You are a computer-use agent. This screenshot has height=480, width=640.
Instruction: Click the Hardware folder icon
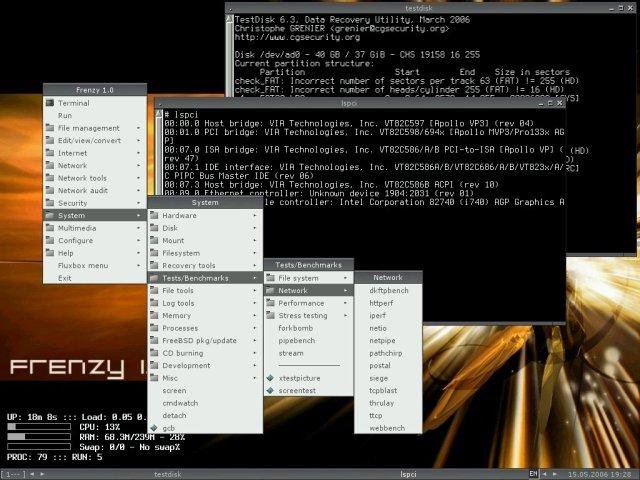point(155,215)
